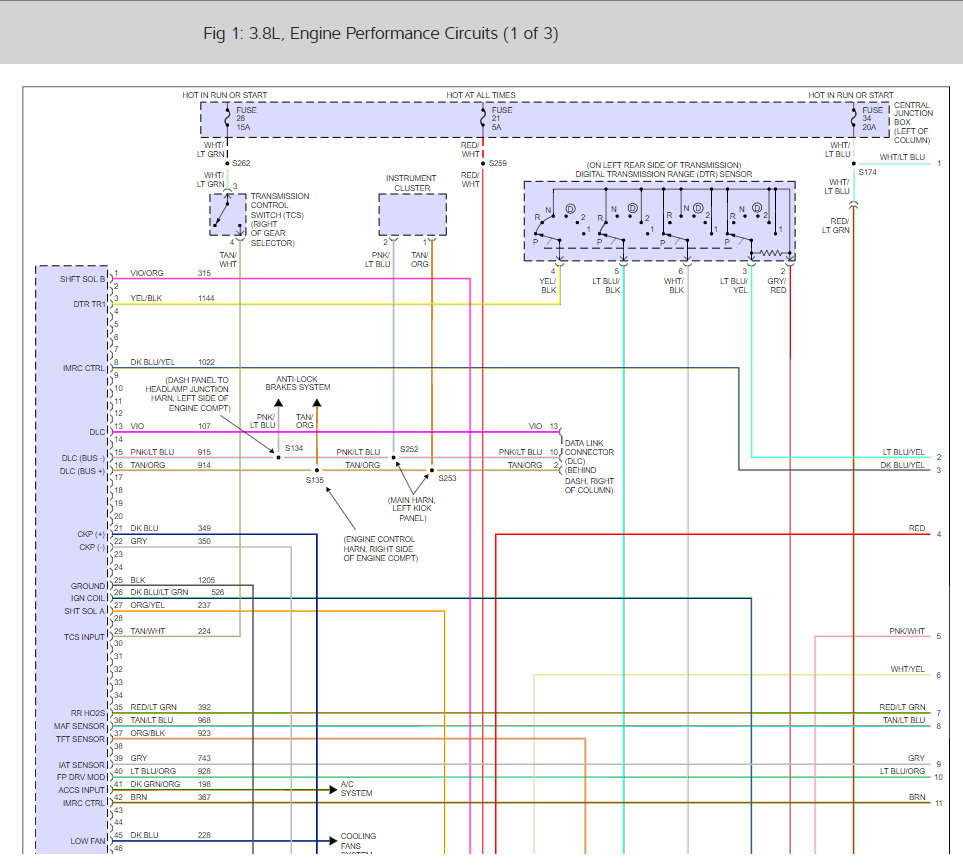The width and height of the screenshot is (963, 867).
Task: Click the Cooling Fans arrow
Action: click(334, 841)
